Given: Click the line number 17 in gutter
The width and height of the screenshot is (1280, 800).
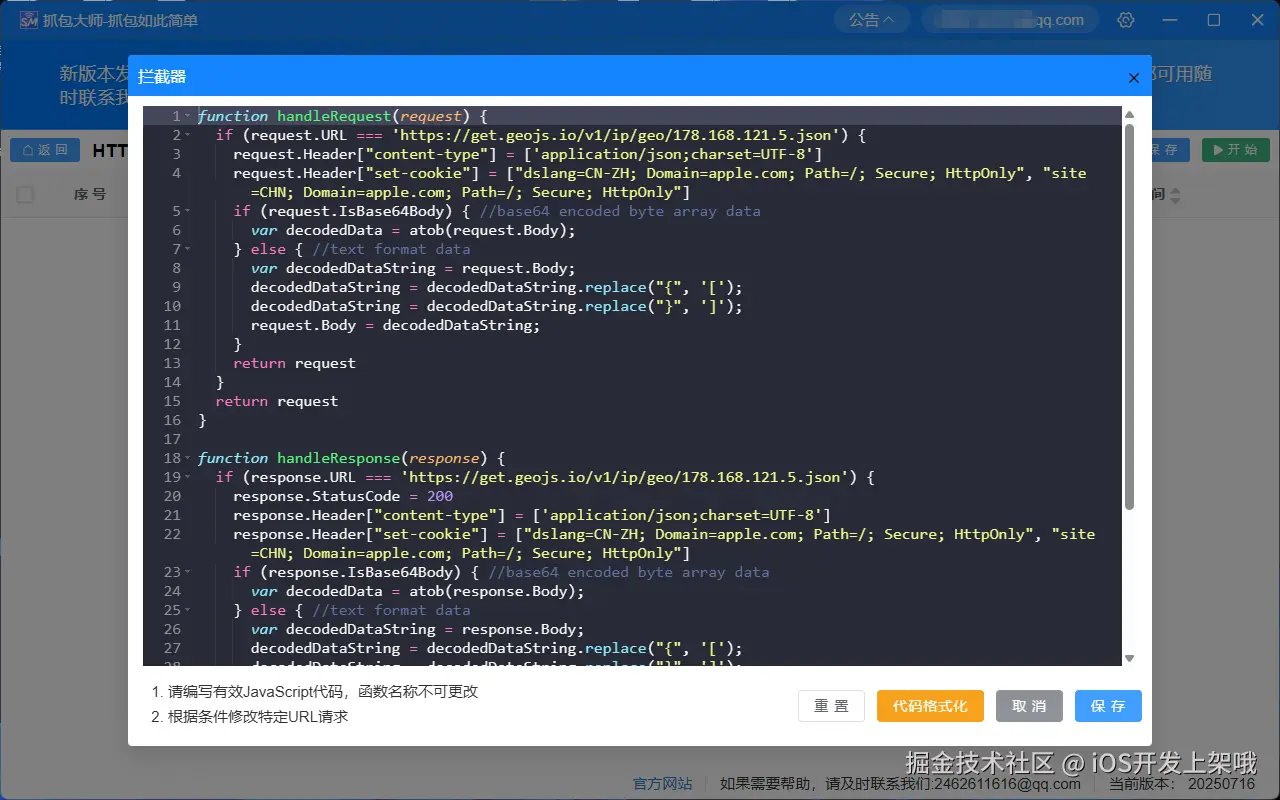Looking at the screenshot, I should (172, 439).
